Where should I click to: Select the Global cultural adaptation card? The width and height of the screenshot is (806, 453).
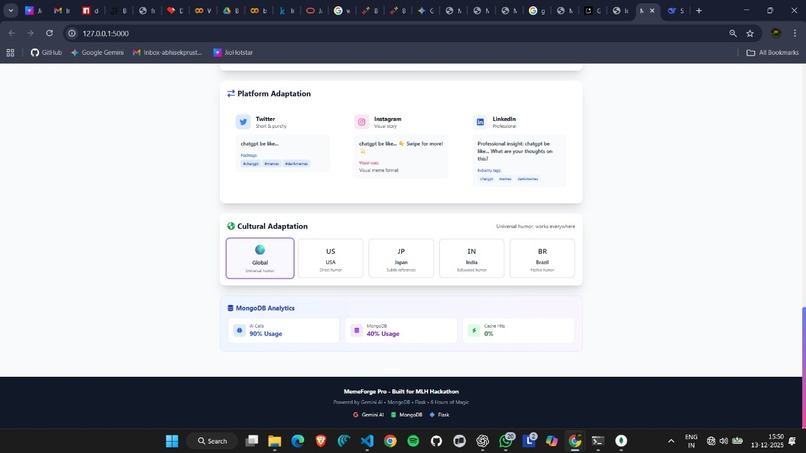(x=260, y=258)
